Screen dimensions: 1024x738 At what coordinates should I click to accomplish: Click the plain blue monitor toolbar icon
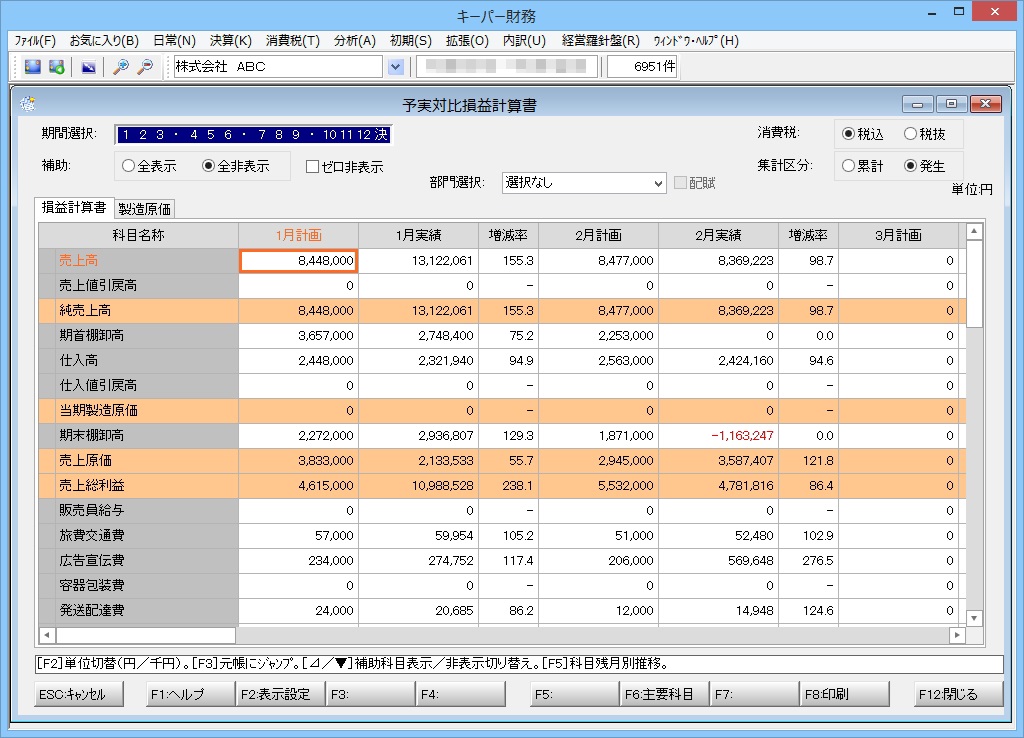point(33,67)
